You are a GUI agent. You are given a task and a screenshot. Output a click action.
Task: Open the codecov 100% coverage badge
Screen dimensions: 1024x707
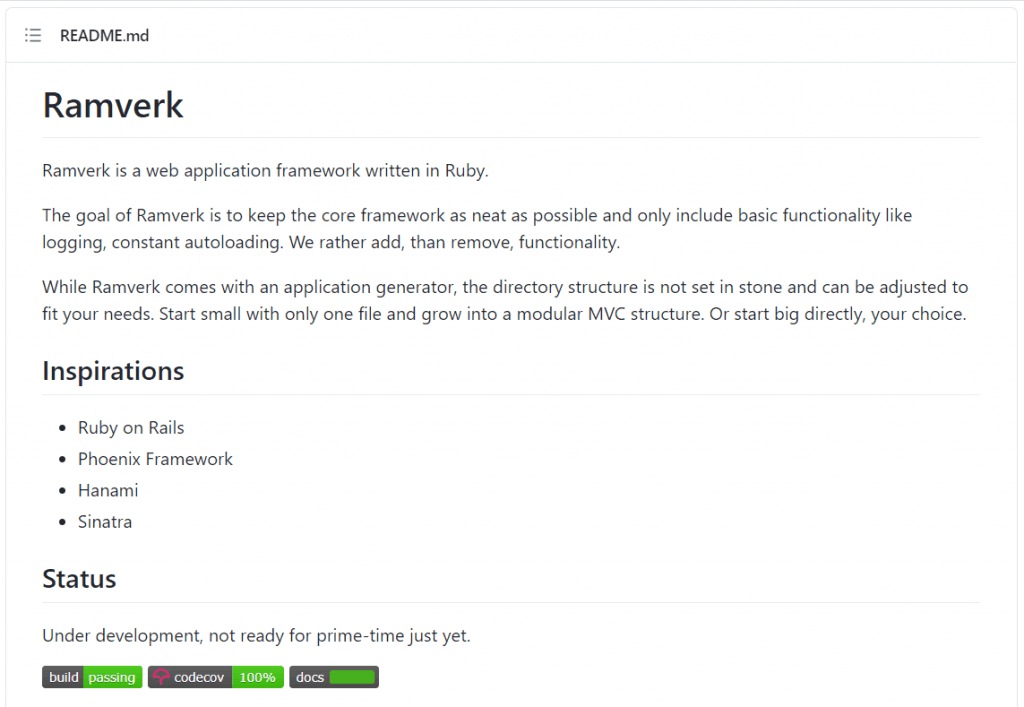(x=216, y=677)
